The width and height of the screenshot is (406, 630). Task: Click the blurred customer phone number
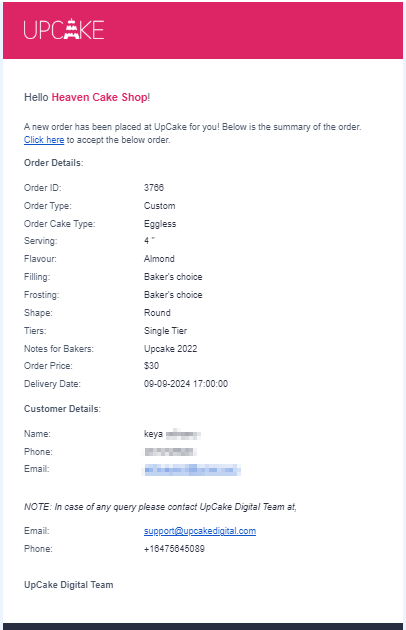[x=170, y=452]
